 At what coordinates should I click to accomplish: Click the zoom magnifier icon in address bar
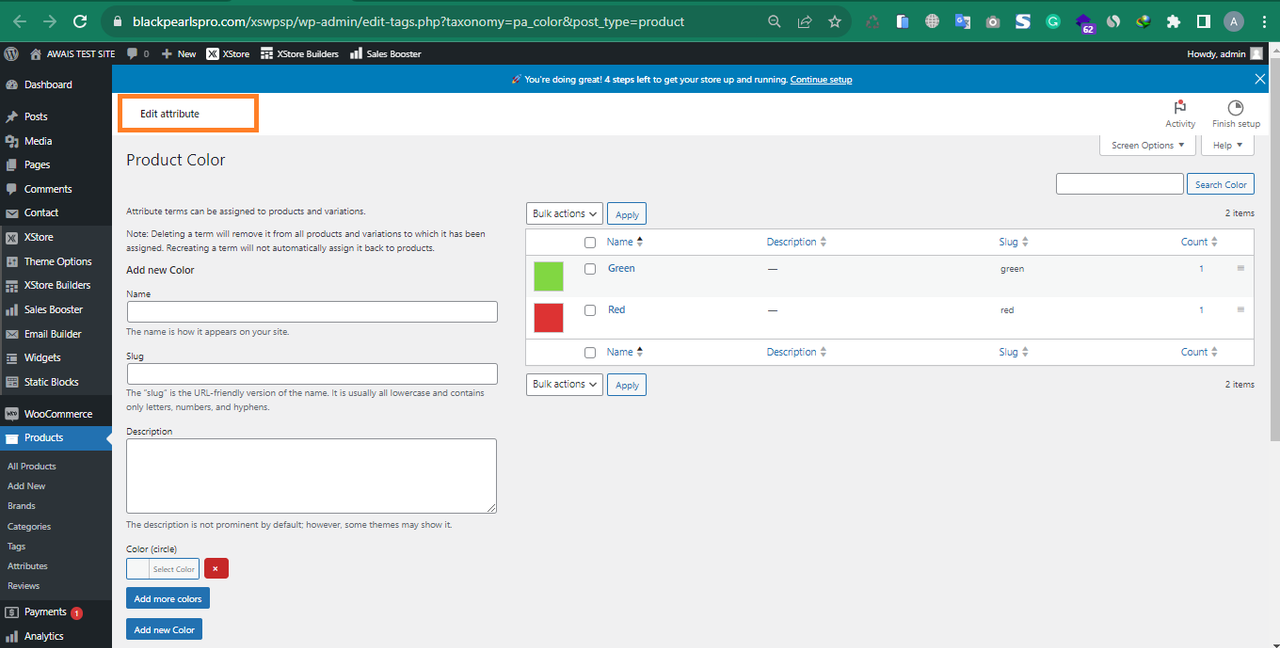[x=774, y=21]
